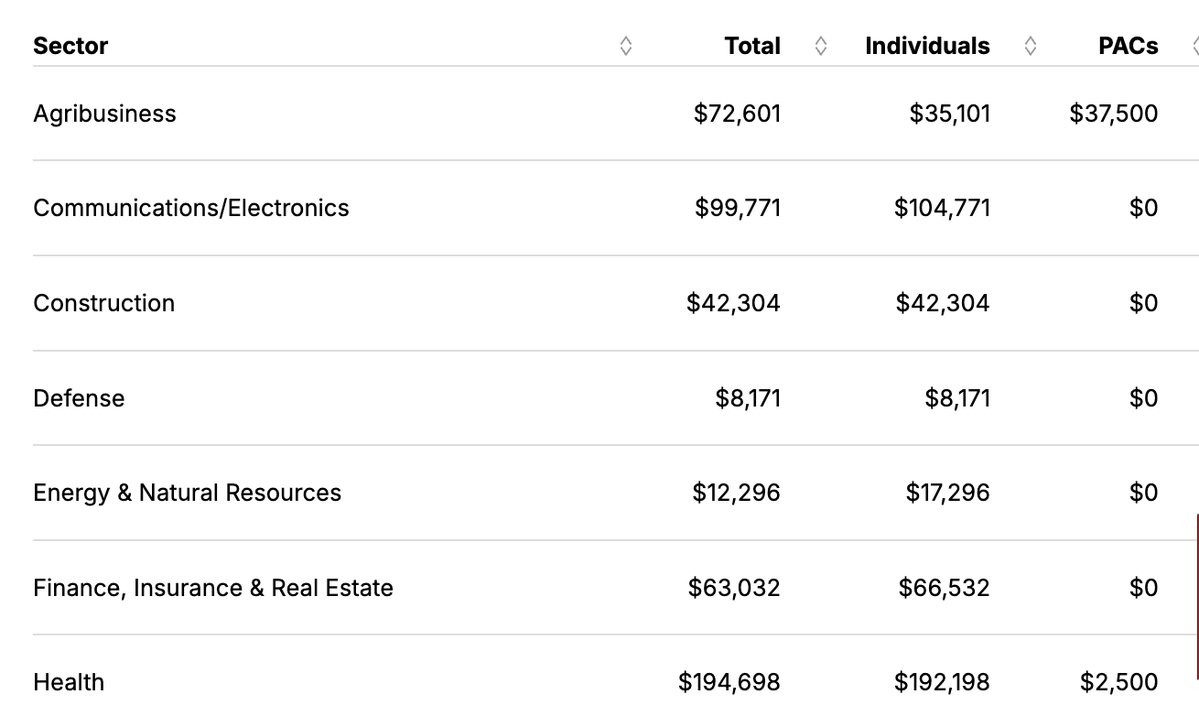The width and height of the screenshot is (1199, 716).
Task: Click the sort arrows beside the Individuals header
Action: coord(1031,46)
